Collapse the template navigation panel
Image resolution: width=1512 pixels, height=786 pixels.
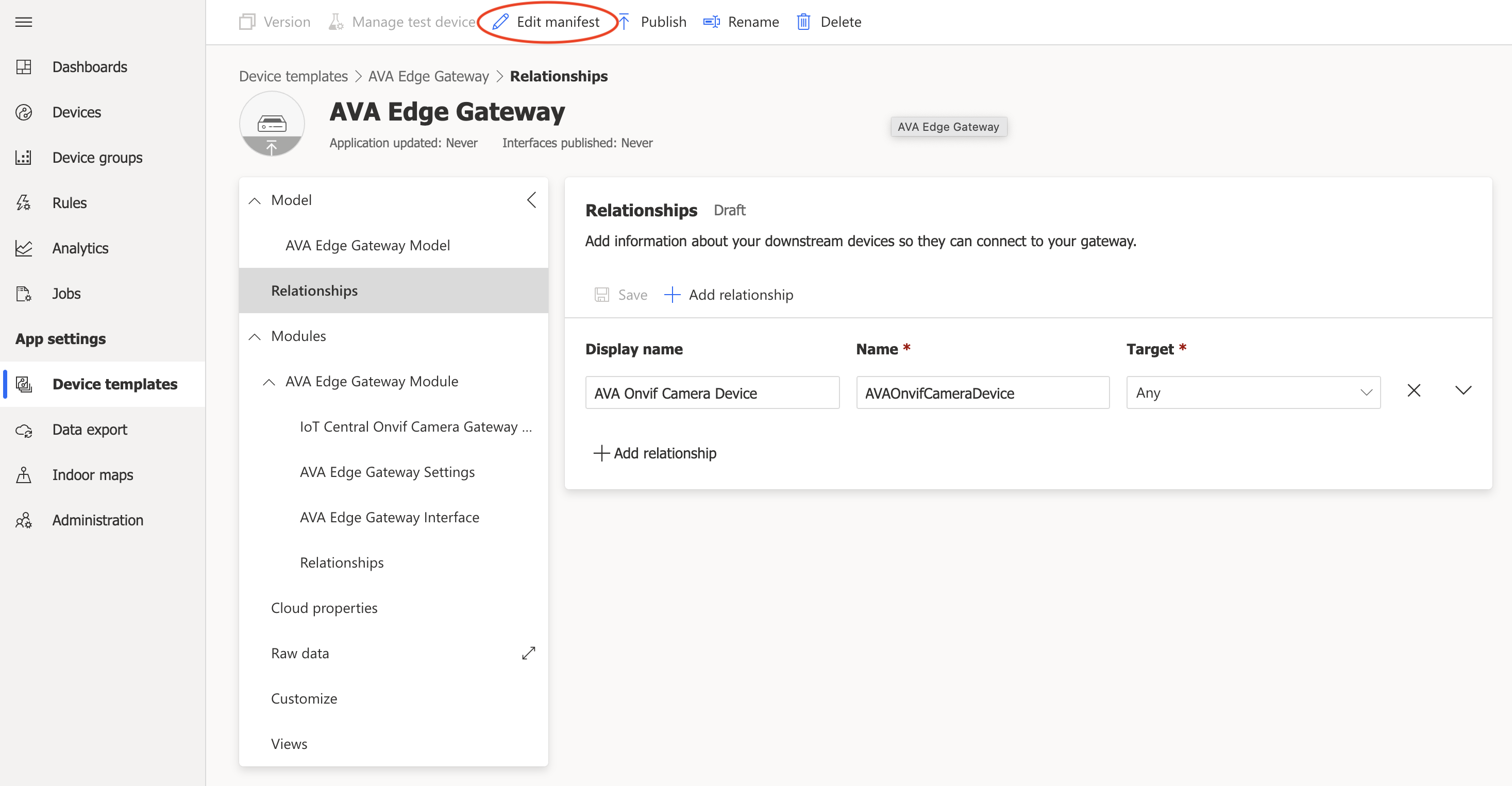(531, 200)
